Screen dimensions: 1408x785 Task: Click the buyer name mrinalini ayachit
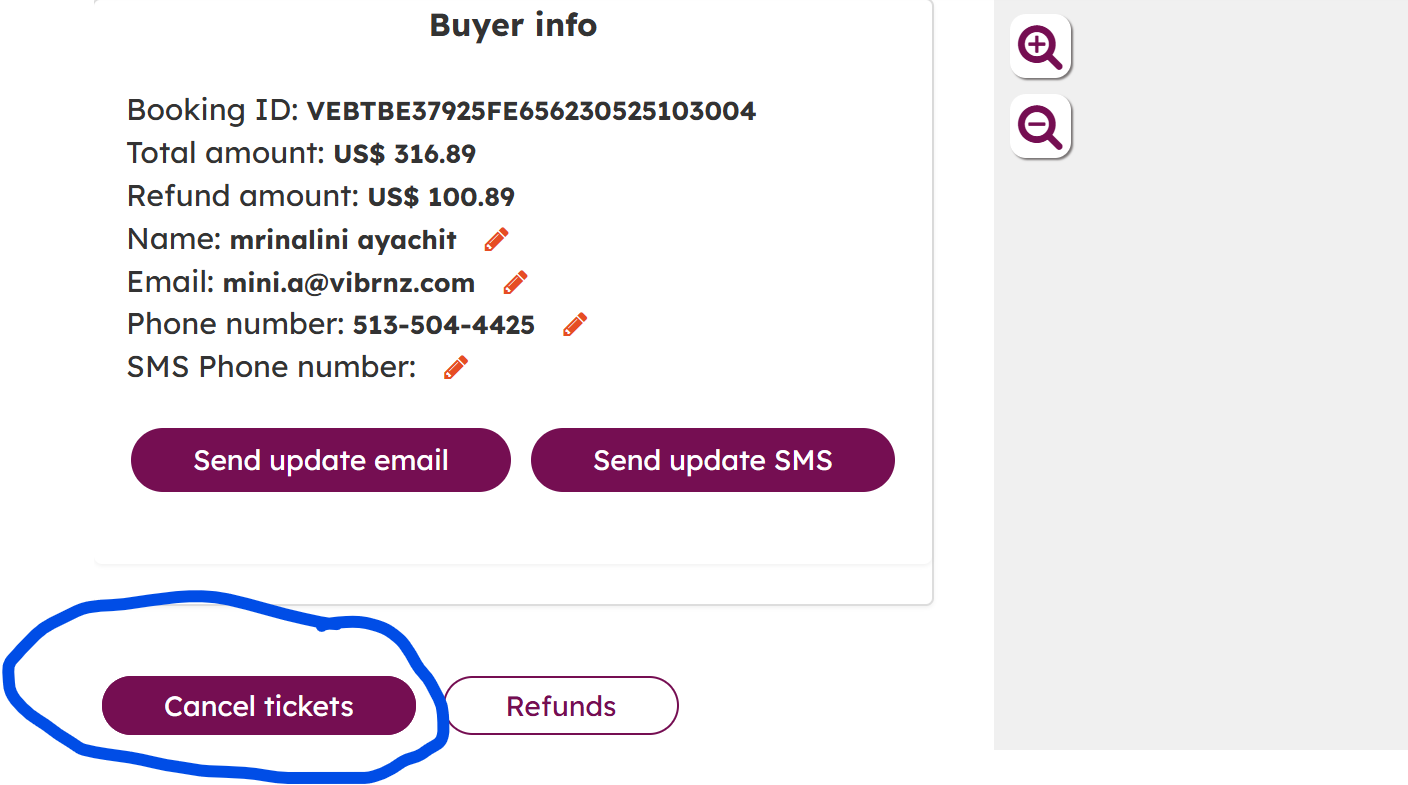[x=343, y=241]
